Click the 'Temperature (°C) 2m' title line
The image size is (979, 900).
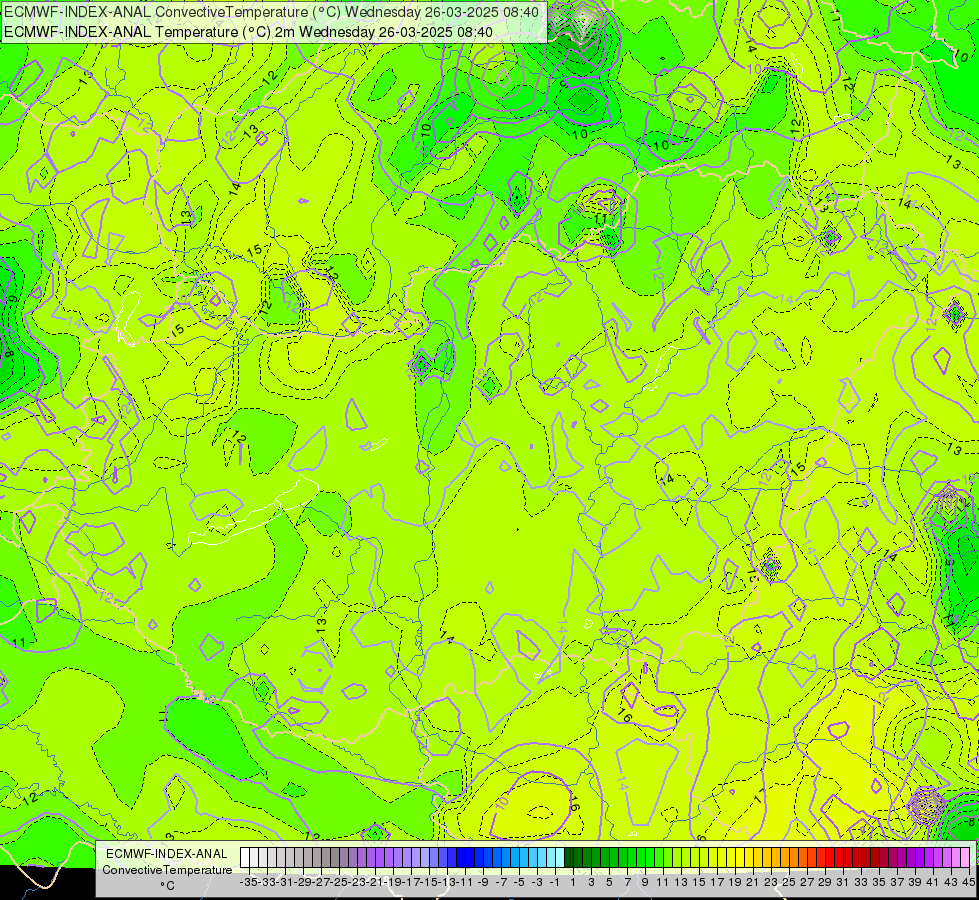coord(248,32)
